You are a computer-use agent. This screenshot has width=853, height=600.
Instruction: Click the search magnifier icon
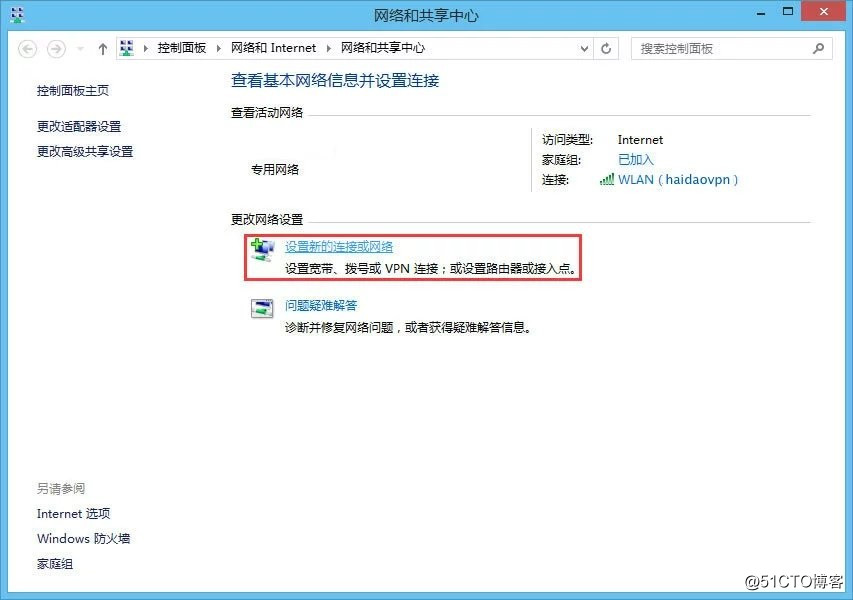click(x=818, y=48)
